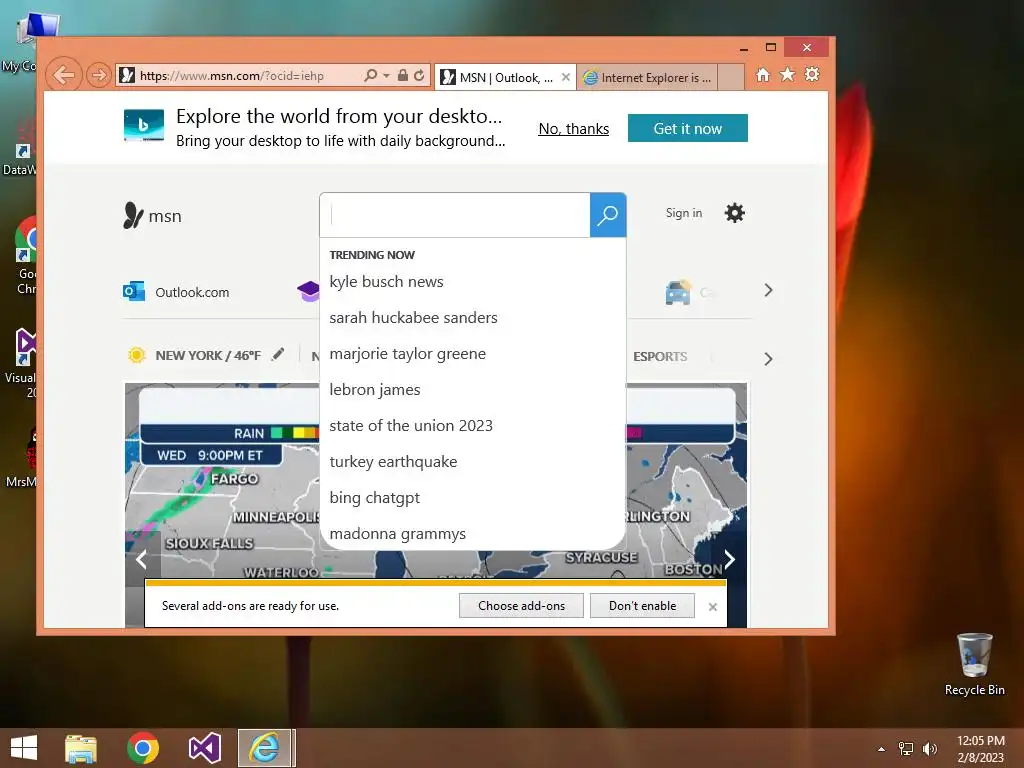
Task: Go to next slide in weather carousel
Action: pos(729,559)
